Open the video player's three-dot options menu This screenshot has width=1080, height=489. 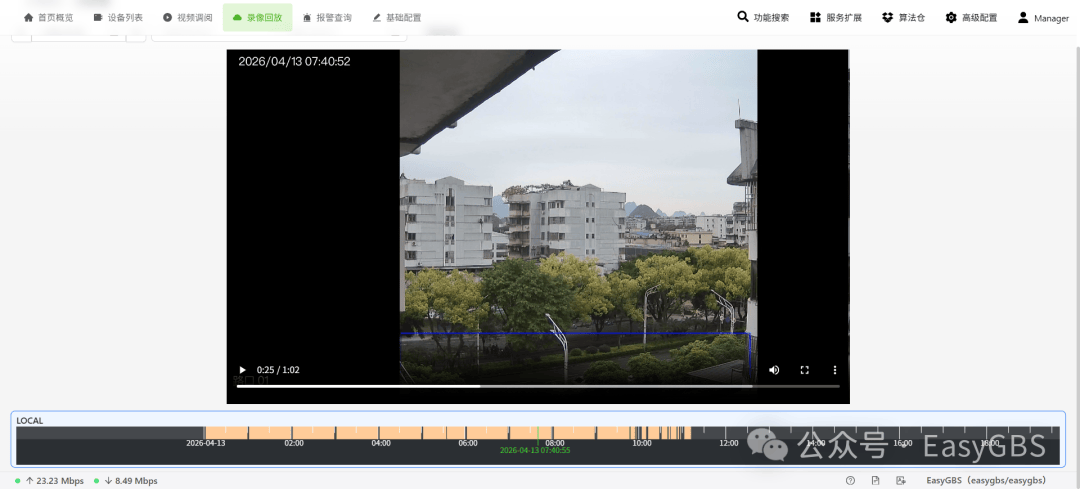pyautogui.click(x=834, y=370)
